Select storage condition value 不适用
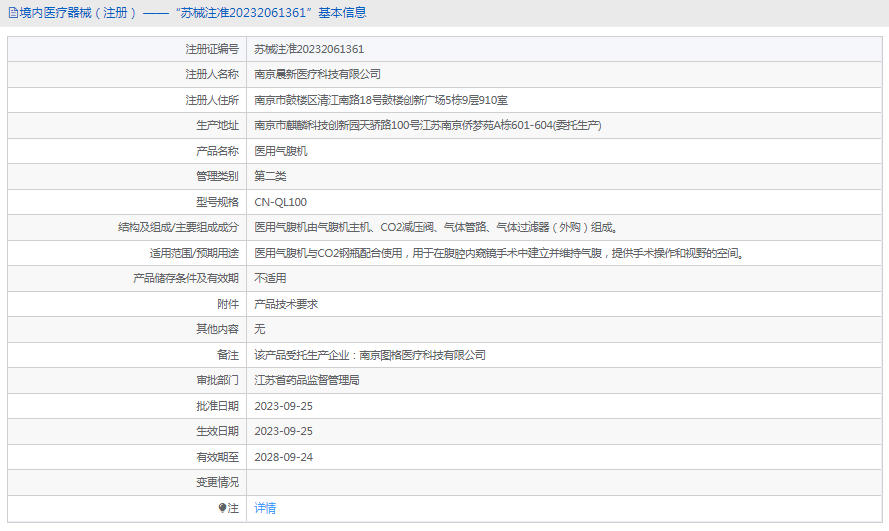The height and width of the screenshot is (531, 889). [x=270, y=278]
